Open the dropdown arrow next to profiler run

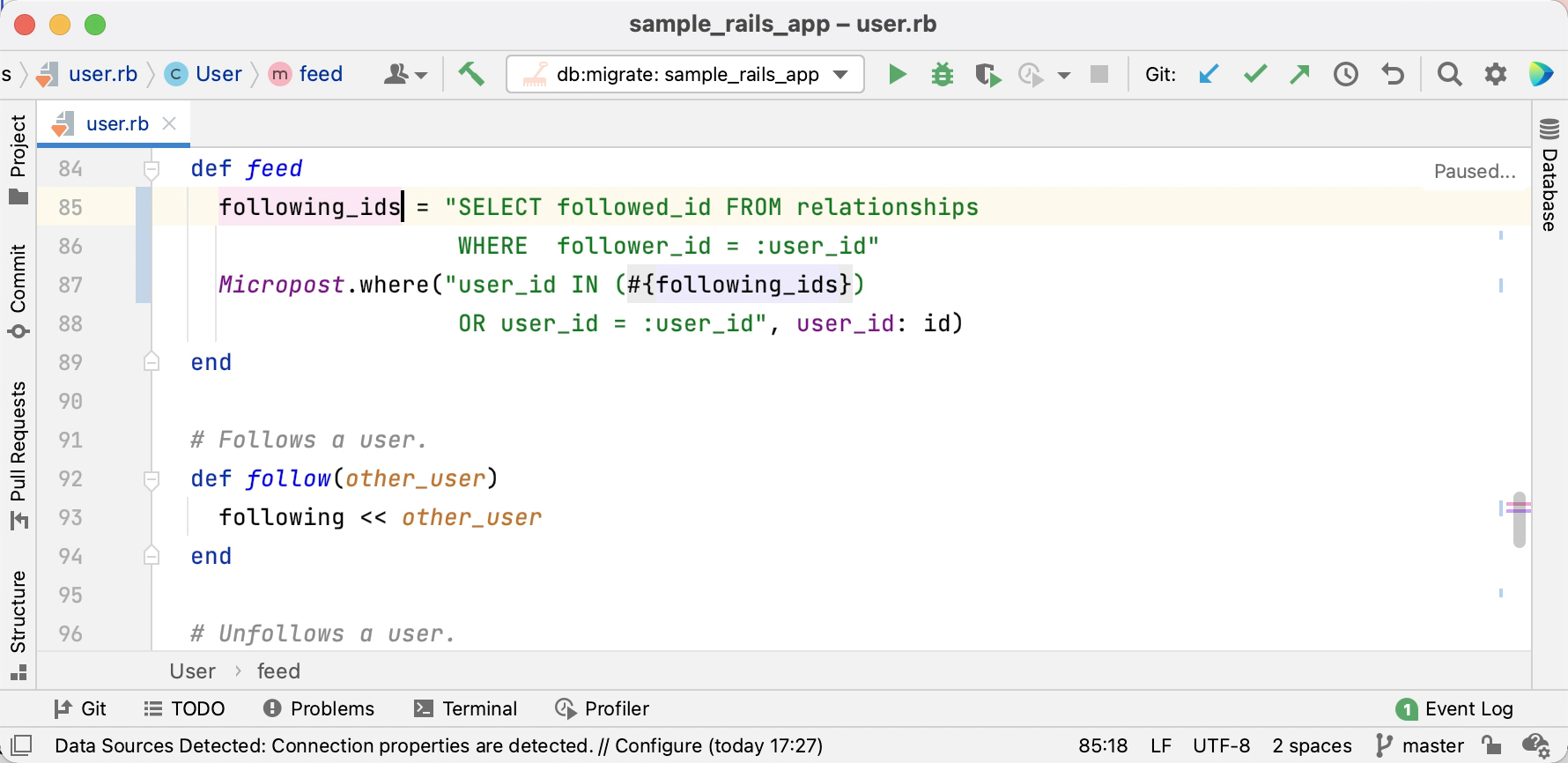click(1064, 75)
